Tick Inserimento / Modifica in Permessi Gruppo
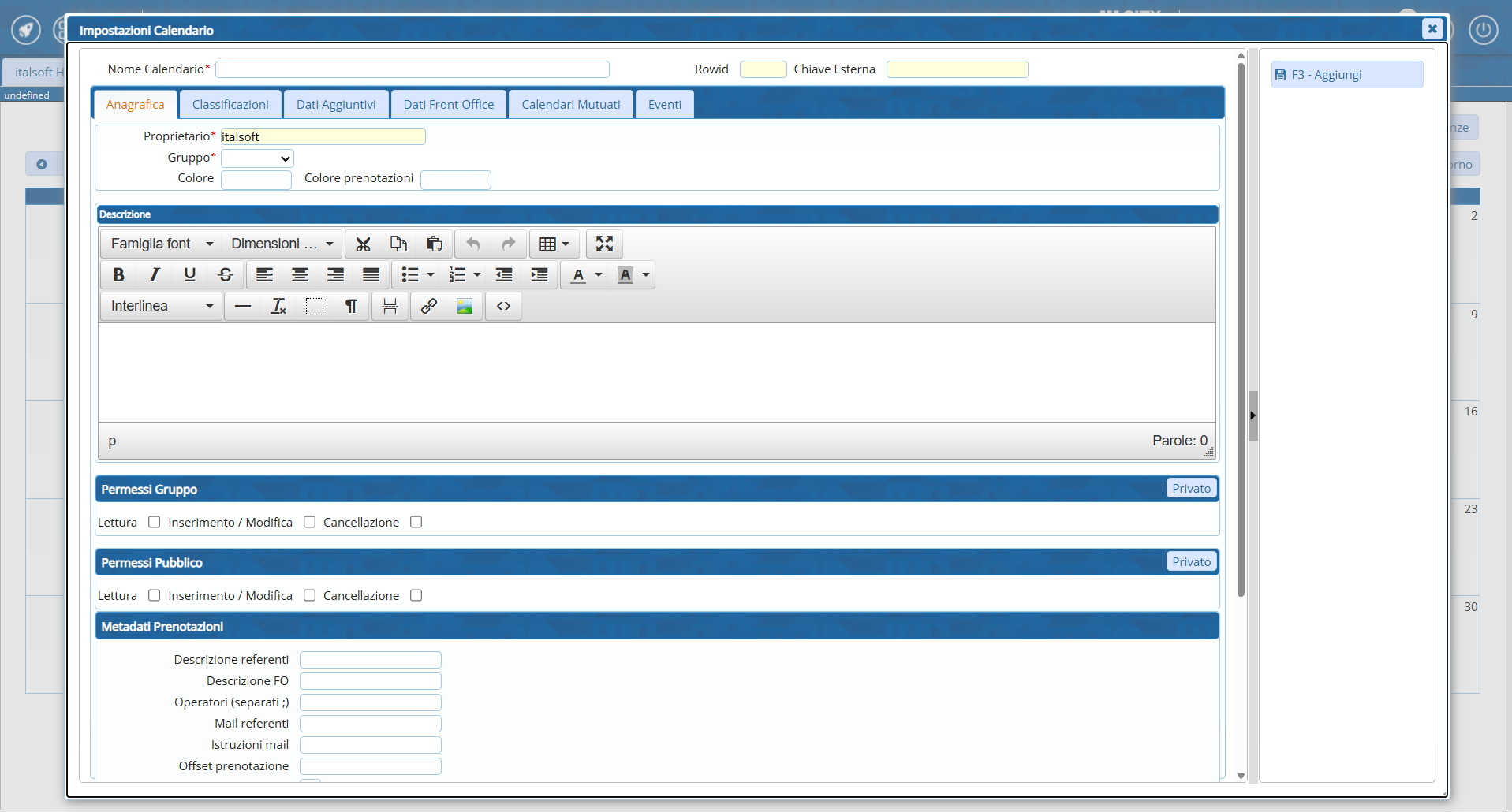Image resolution: width=1512 pixels, height=812 pixels. pyautogui.click(x=310, y=522)
